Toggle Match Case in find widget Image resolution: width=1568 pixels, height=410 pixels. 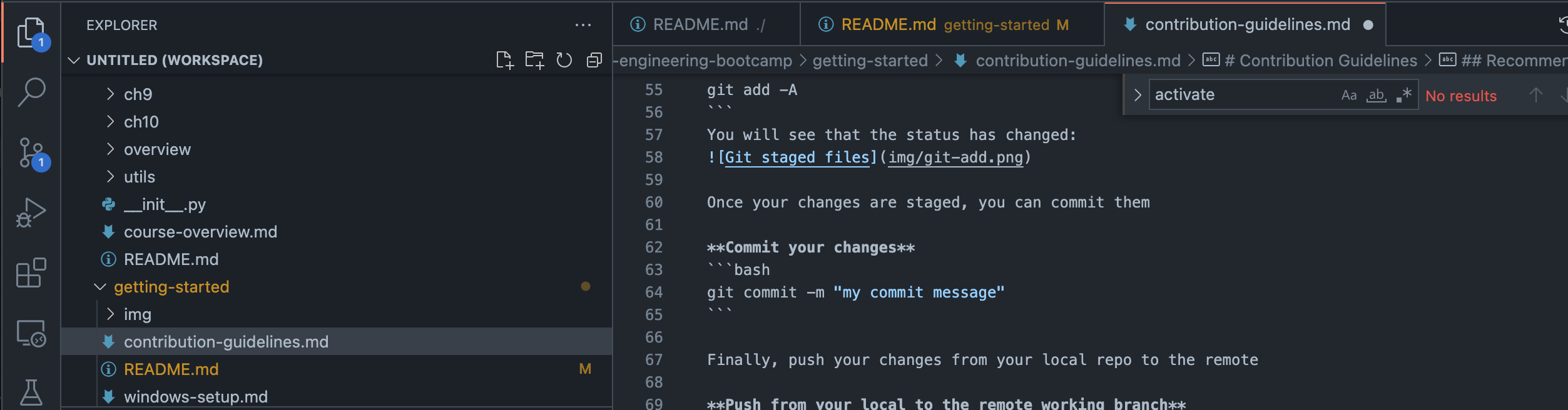coord(1349,95)
